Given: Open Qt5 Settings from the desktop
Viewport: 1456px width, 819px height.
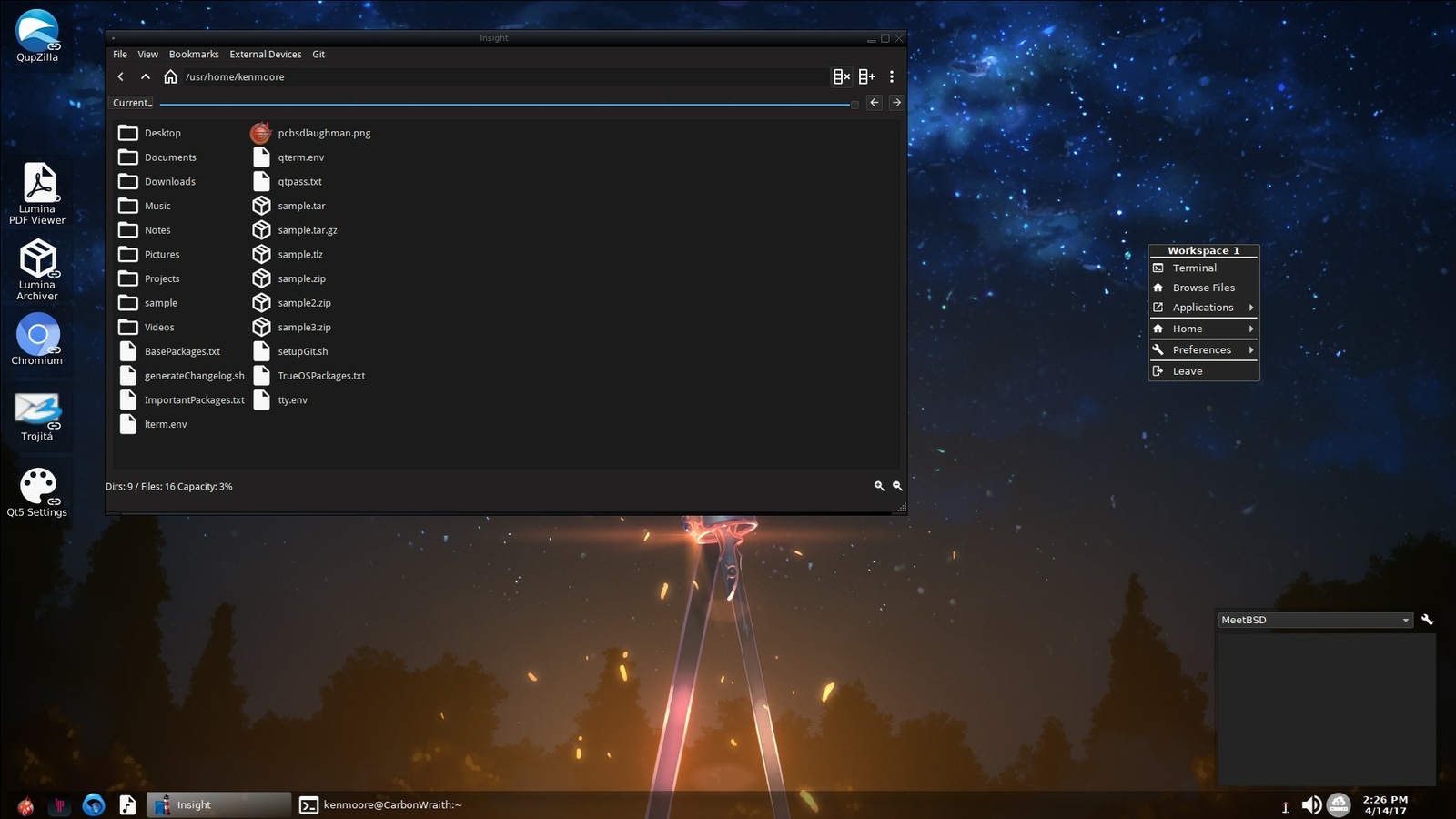Looking at the screenshot, I should tap(37, 485).
